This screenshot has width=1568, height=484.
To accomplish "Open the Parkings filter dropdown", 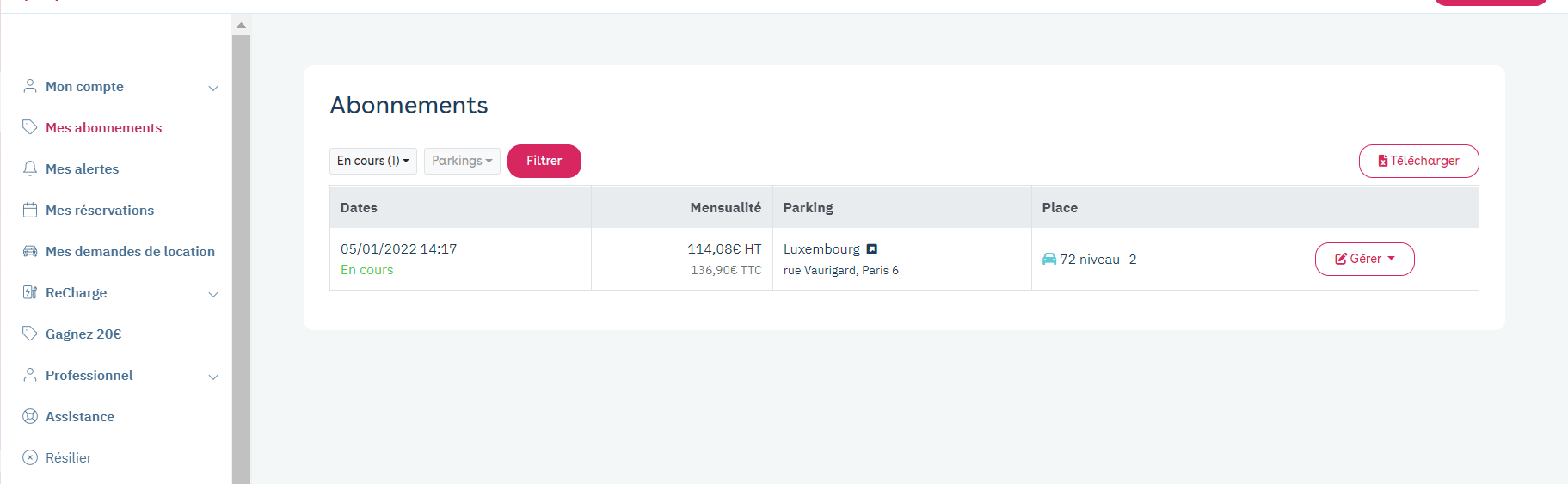I will [462, 161].
